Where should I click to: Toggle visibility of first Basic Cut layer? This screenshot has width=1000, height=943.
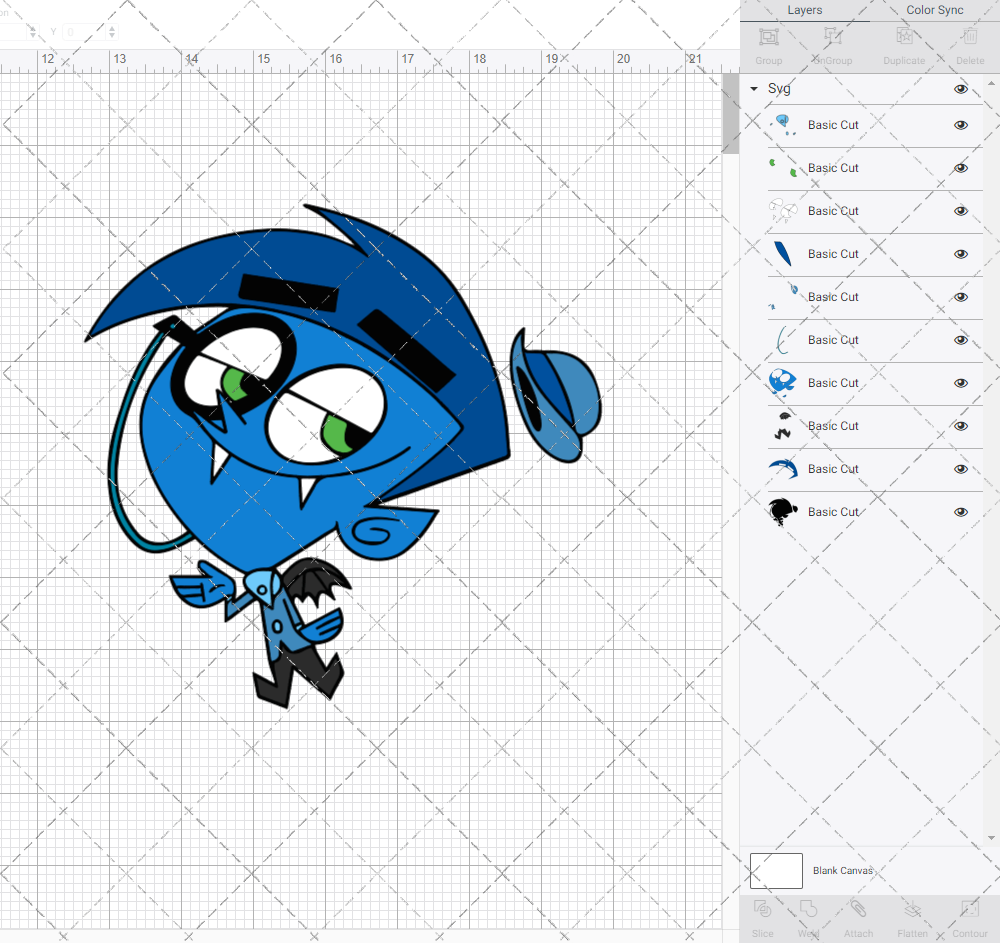(960, 125)
